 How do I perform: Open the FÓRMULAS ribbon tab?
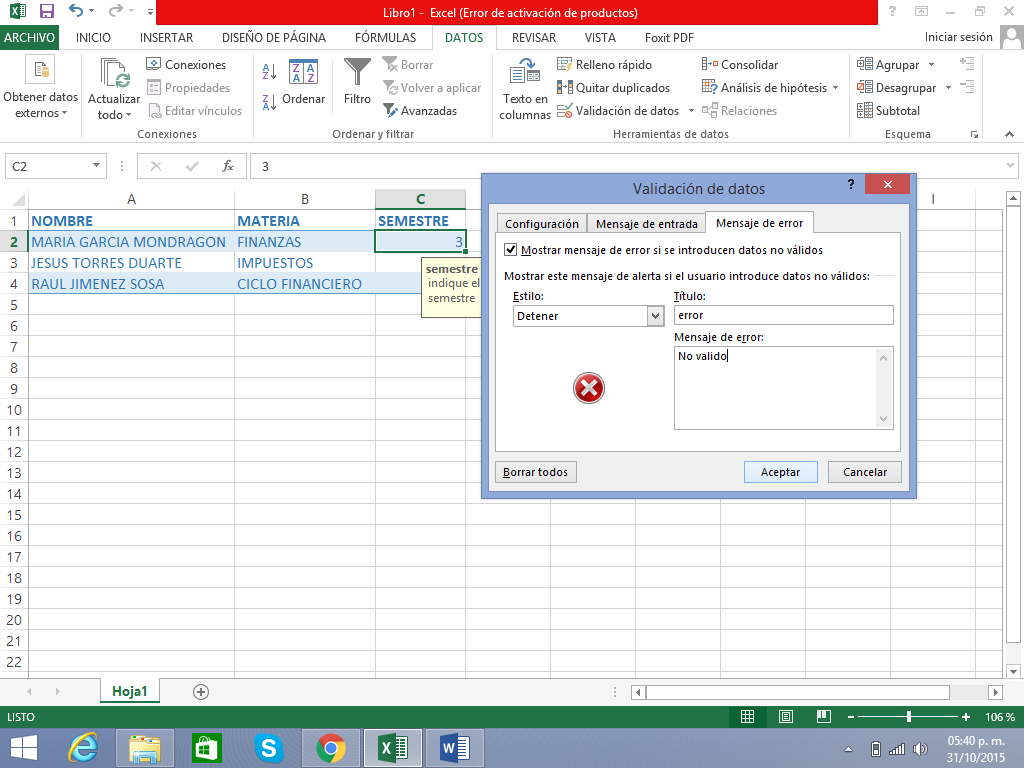pos(385,38)
